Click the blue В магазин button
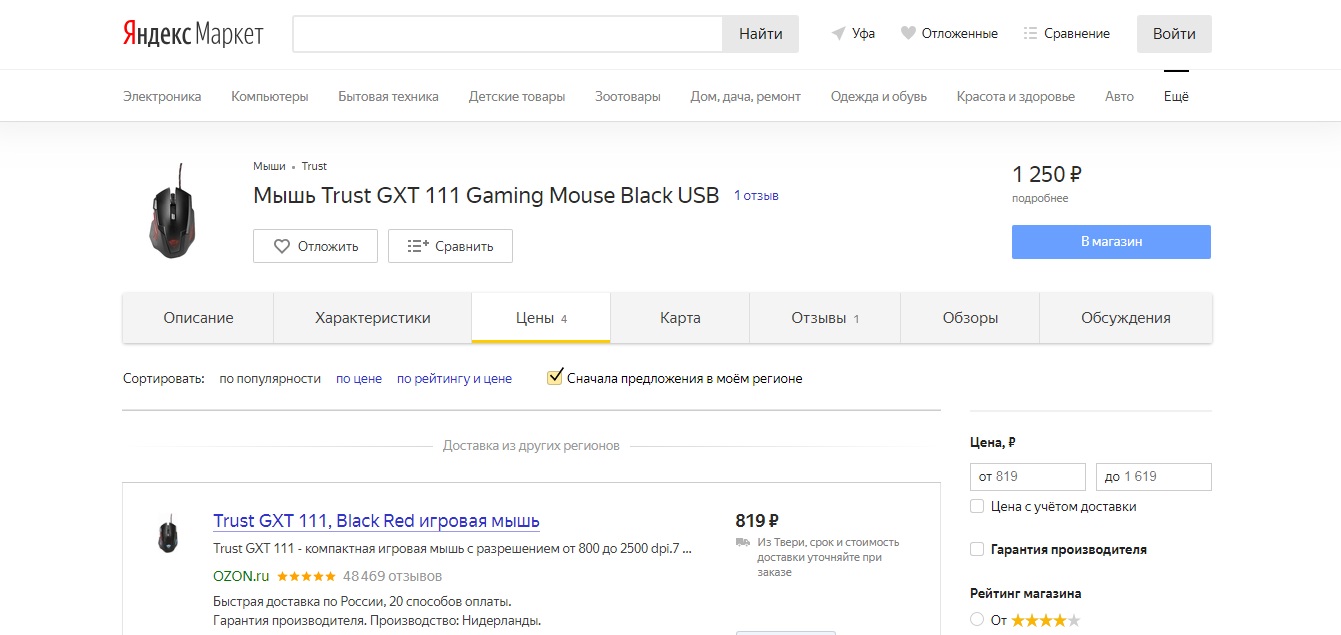Viewport: 1341px width, 635px height. click(x=1111, y=242)
